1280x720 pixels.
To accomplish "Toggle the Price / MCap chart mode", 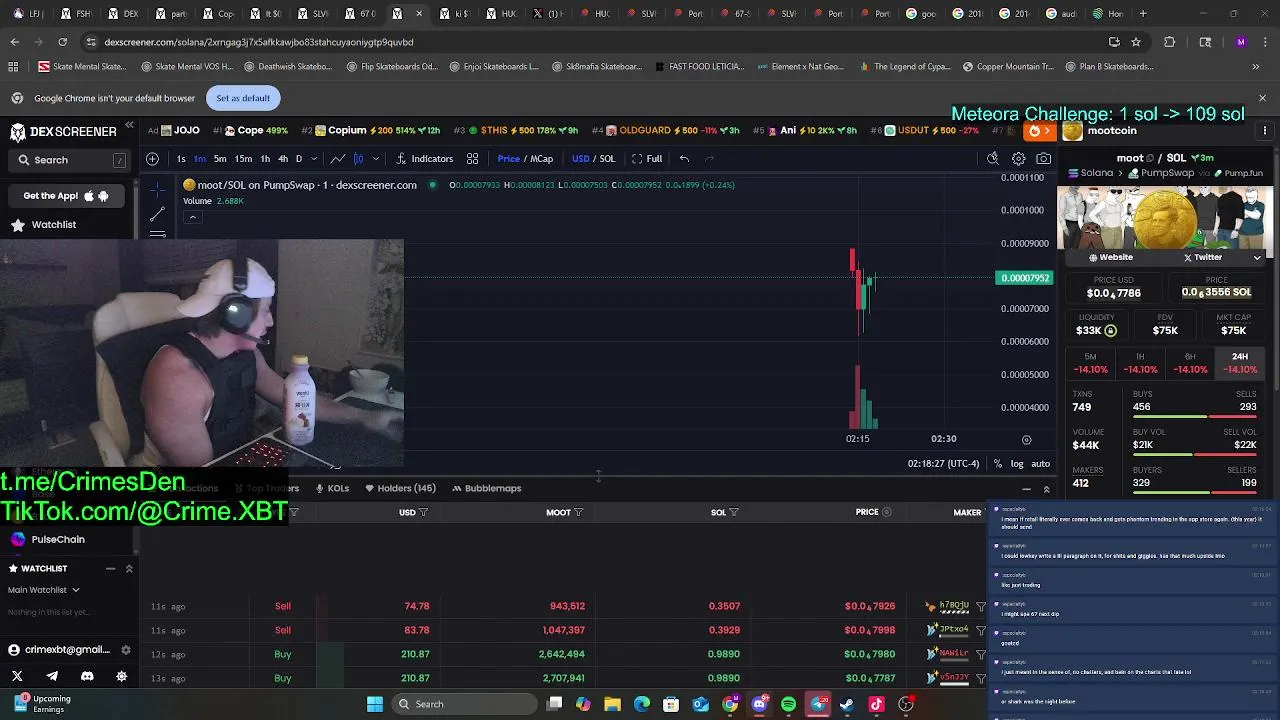I will [x=525, y=158].
